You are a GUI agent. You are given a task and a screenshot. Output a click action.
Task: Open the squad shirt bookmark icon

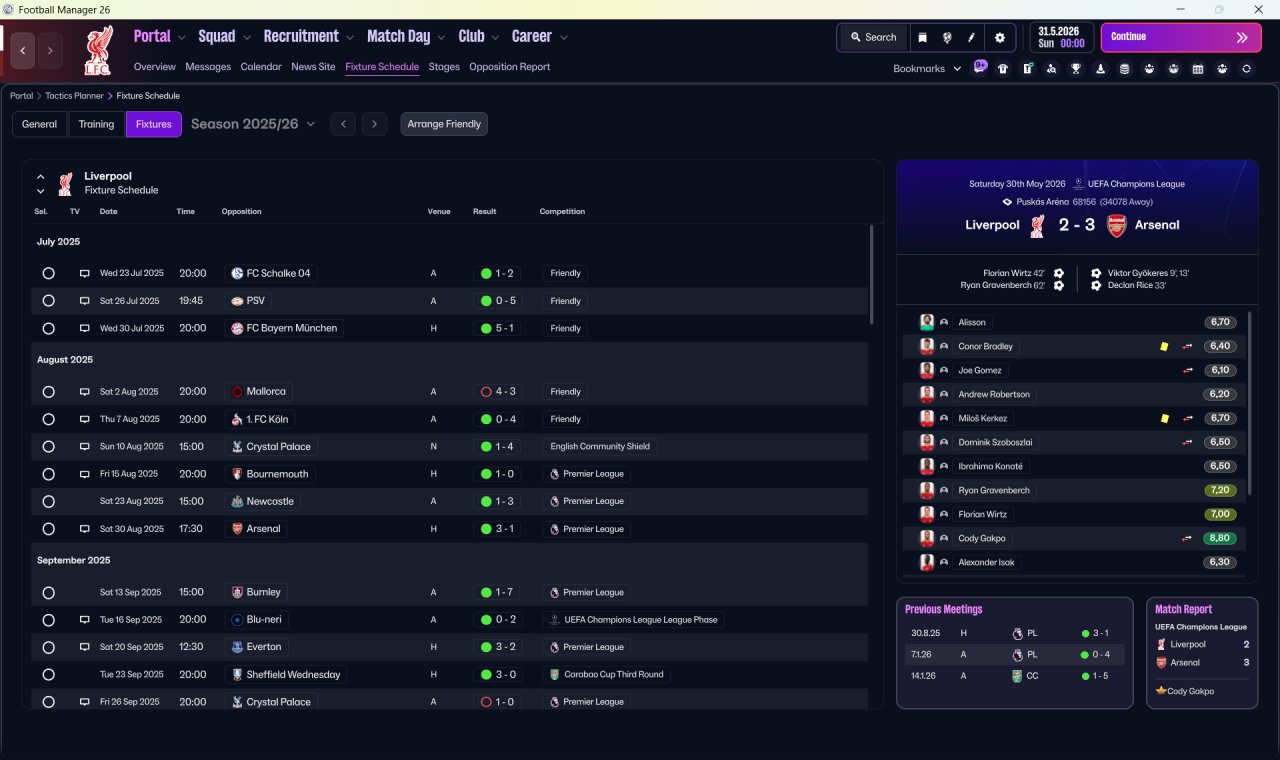point(1003,69)
